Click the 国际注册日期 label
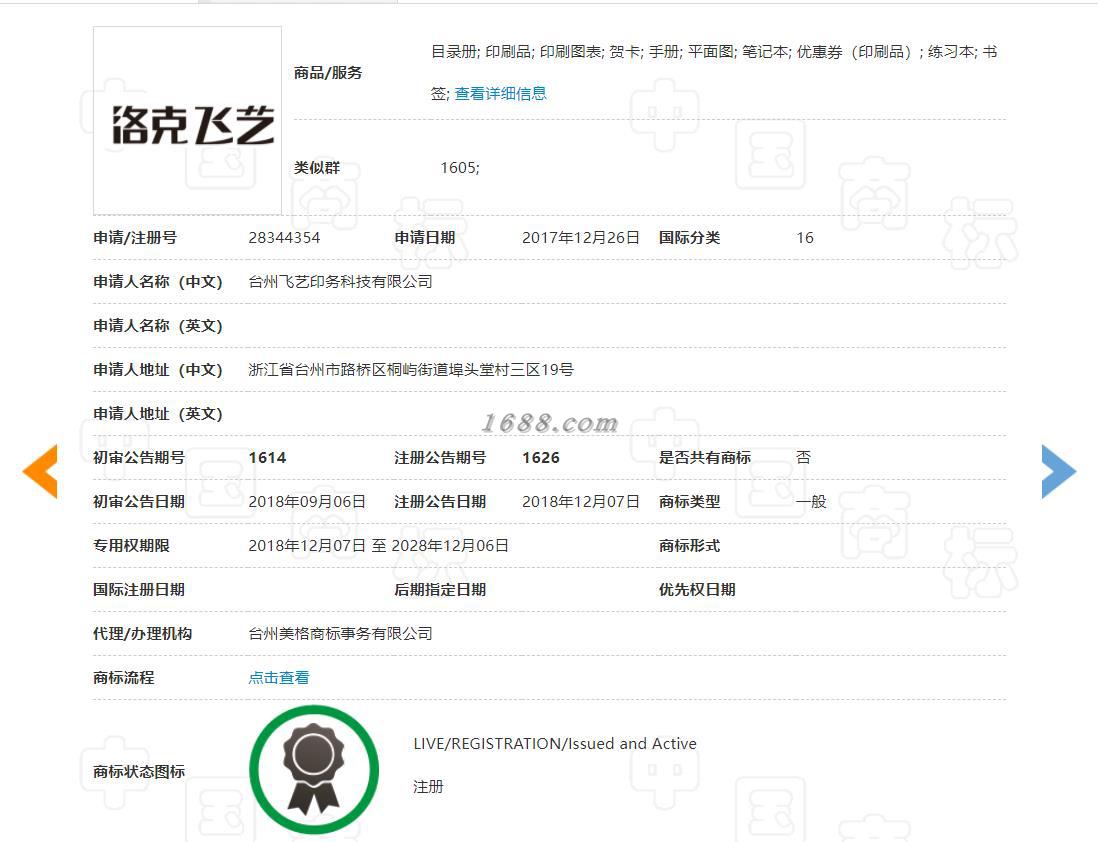Image resolution: width=1098 pixels, height=842 pixels. coord(139,590)
